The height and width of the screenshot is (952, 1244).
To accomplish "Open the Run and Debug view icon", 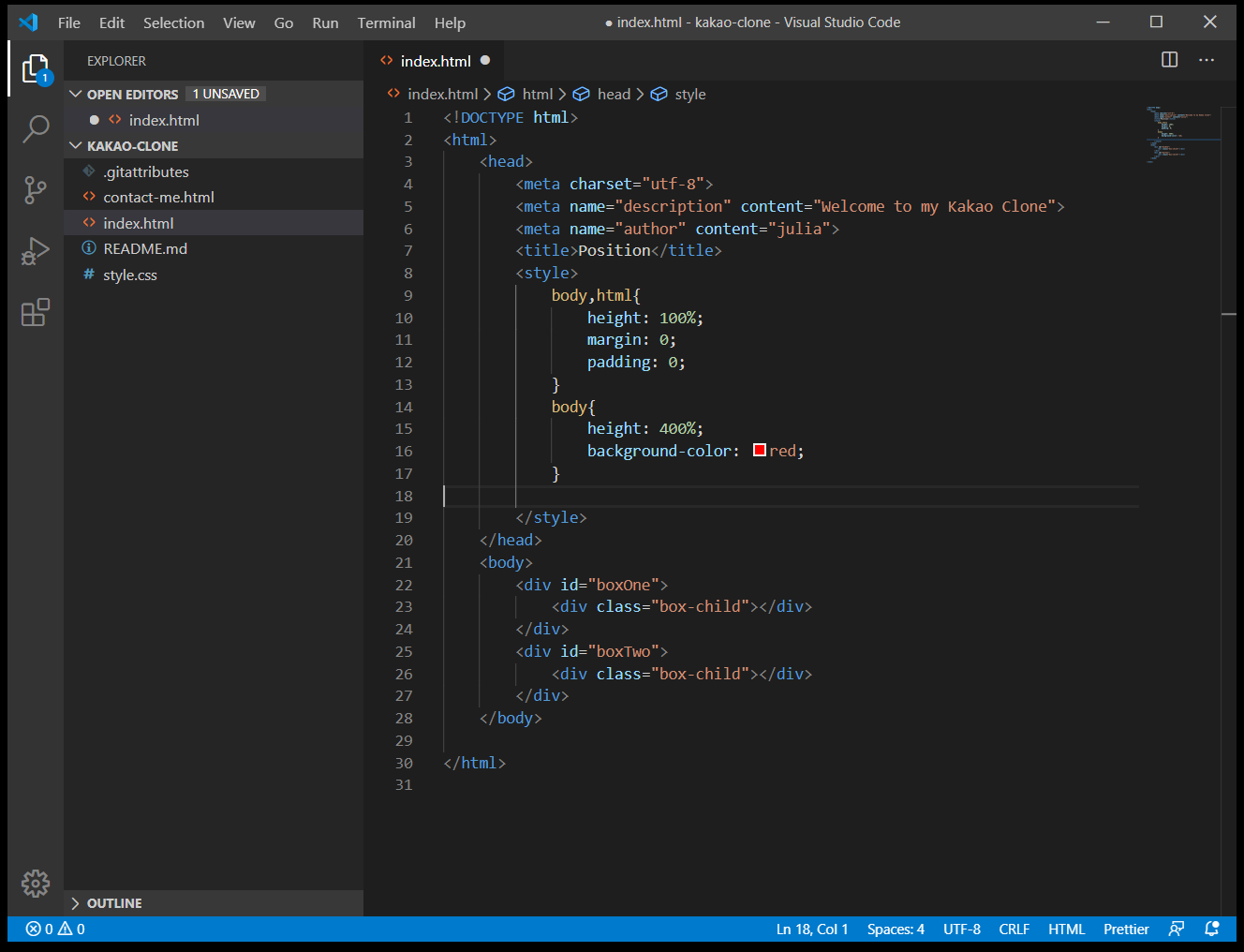I will click(x=36, y=251).
